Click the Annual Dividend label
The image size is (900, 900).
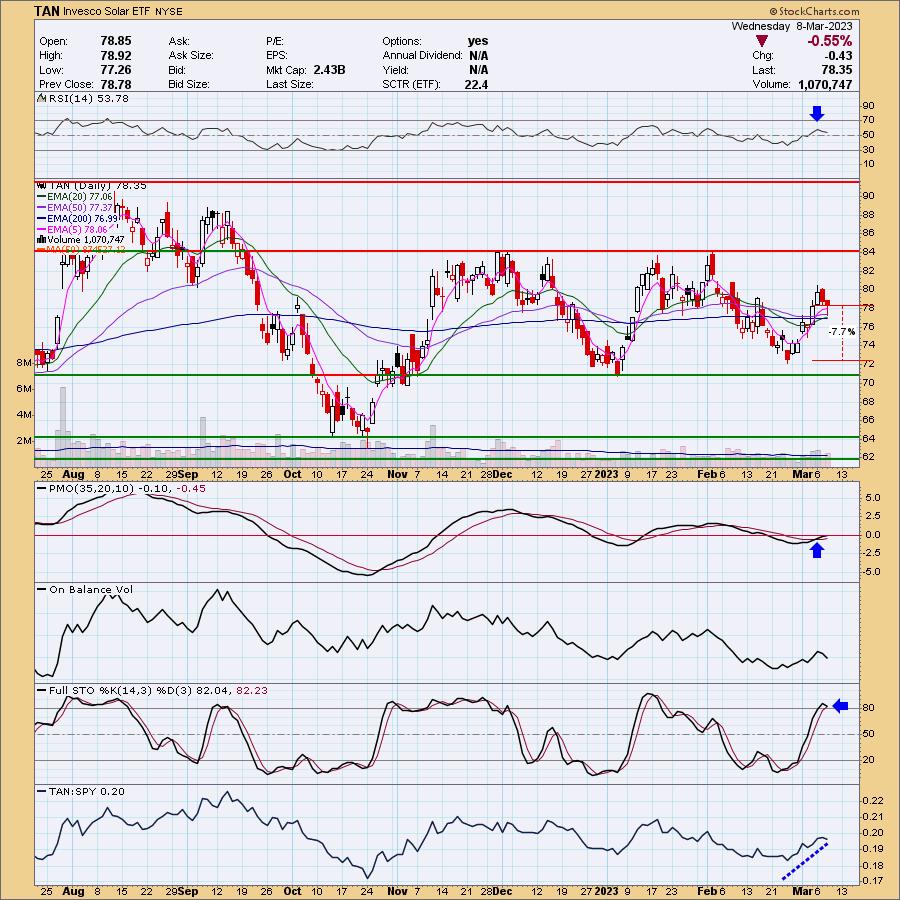tap(422, 56)
